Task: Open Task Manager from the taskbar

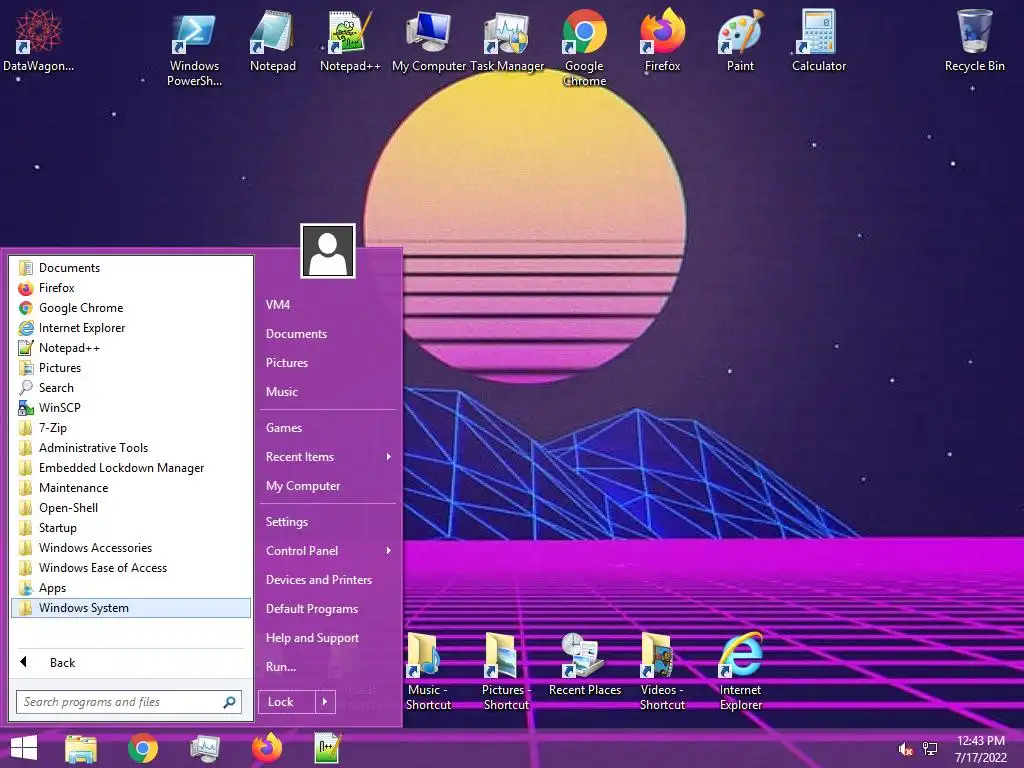Action: pyautogui.click(x=205, y=748)
